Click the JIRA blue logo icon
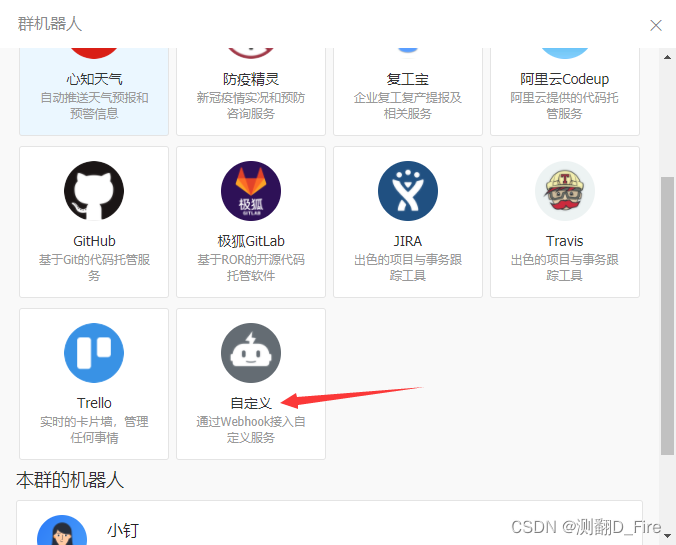The width and height of the screenshot is (676, 545). tap(408, 191)
